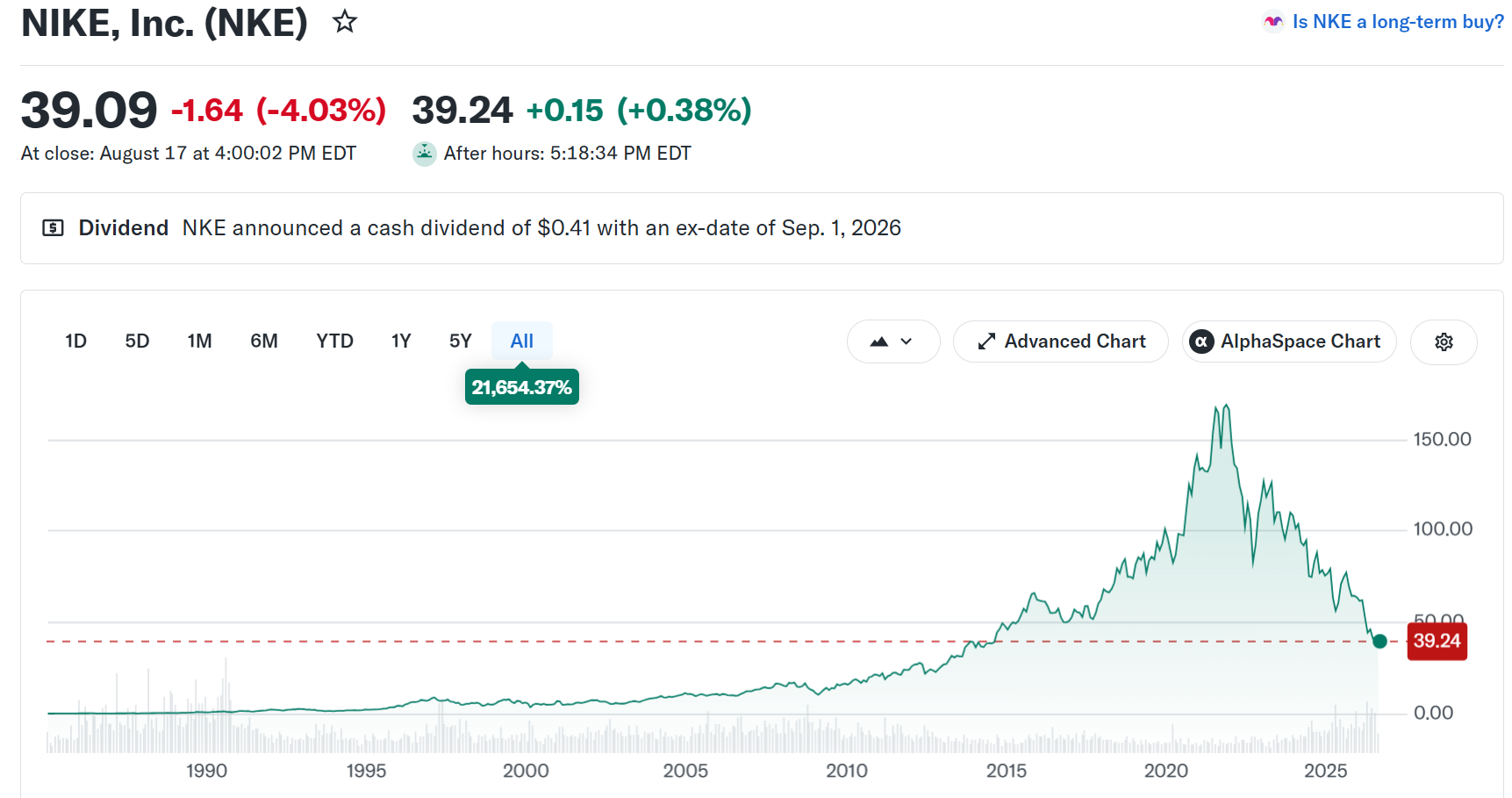Click the 2000 x-axis label

(x=526, y=771)
